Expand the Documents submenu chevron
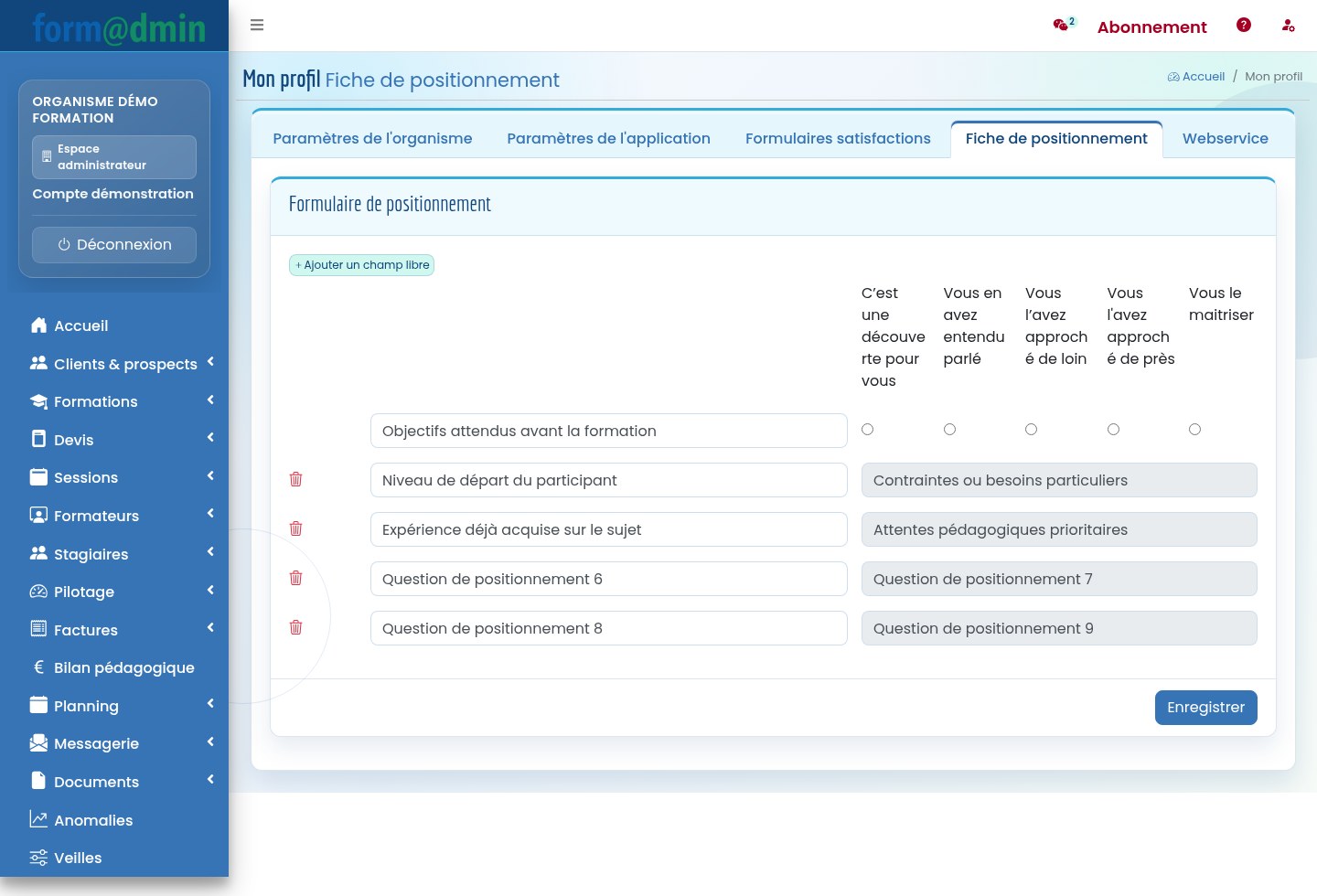Screen dimensions: 1317x896 [210, 780]
